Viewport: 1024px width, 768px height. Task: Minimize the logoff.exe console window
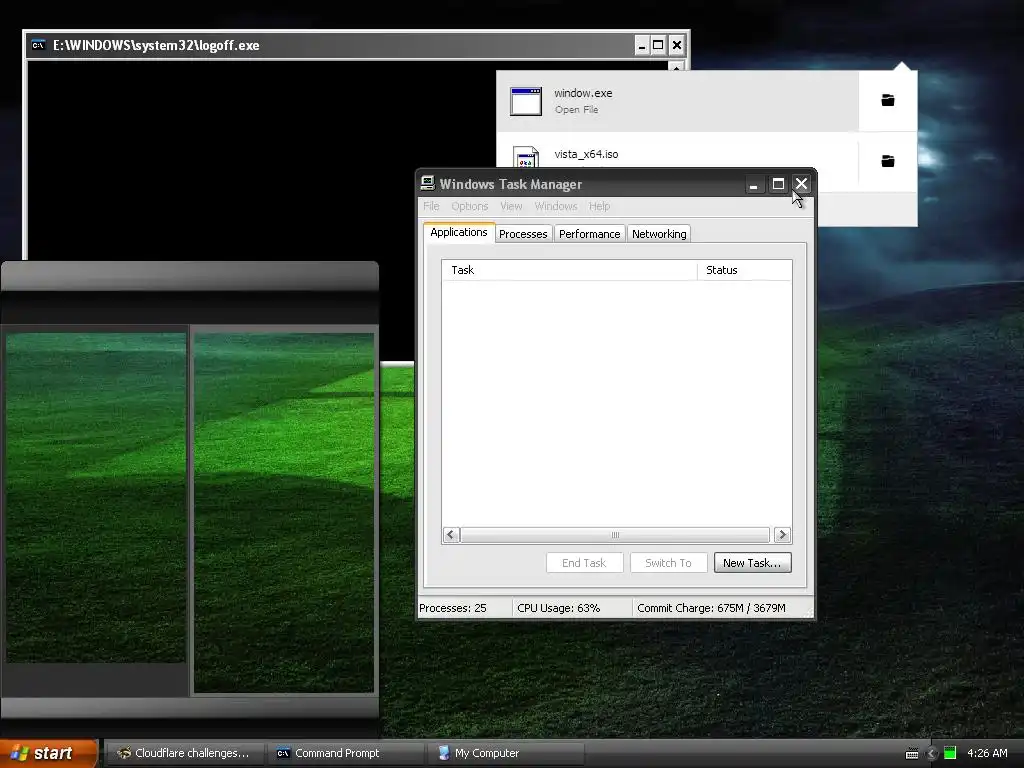[641, 45]
